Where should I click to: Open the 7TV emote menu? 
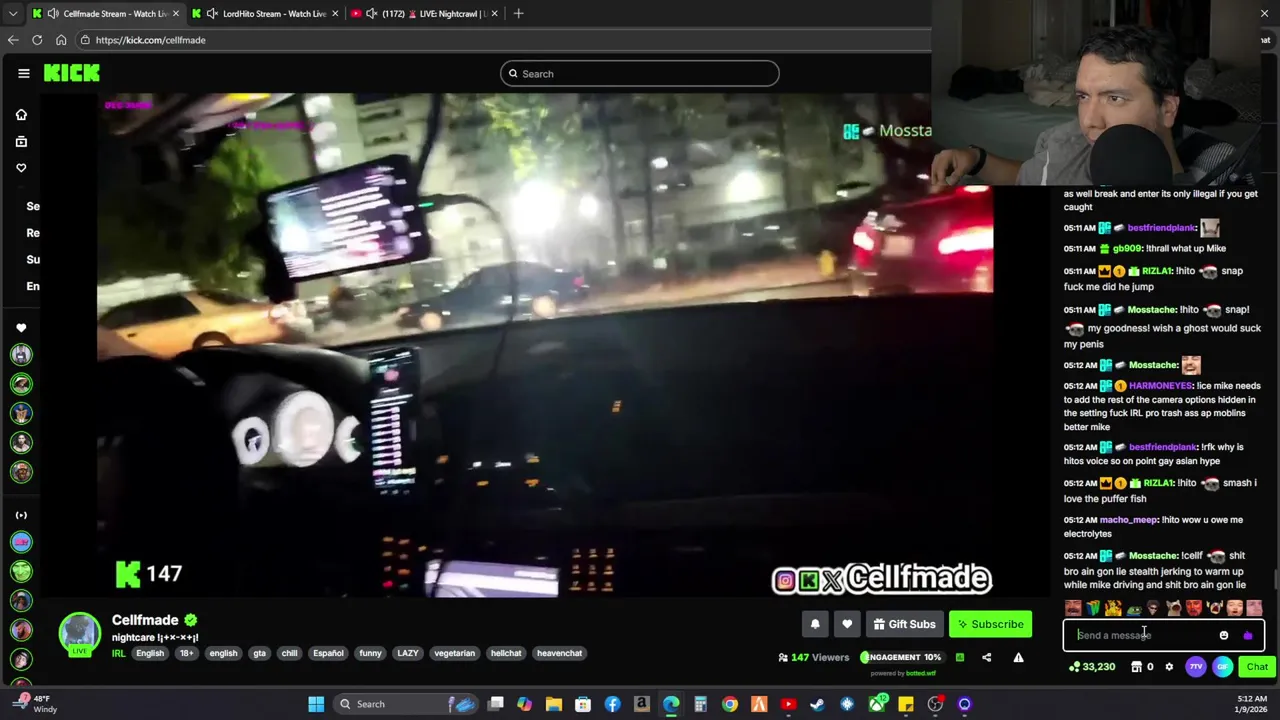[x=1196, y=667]
